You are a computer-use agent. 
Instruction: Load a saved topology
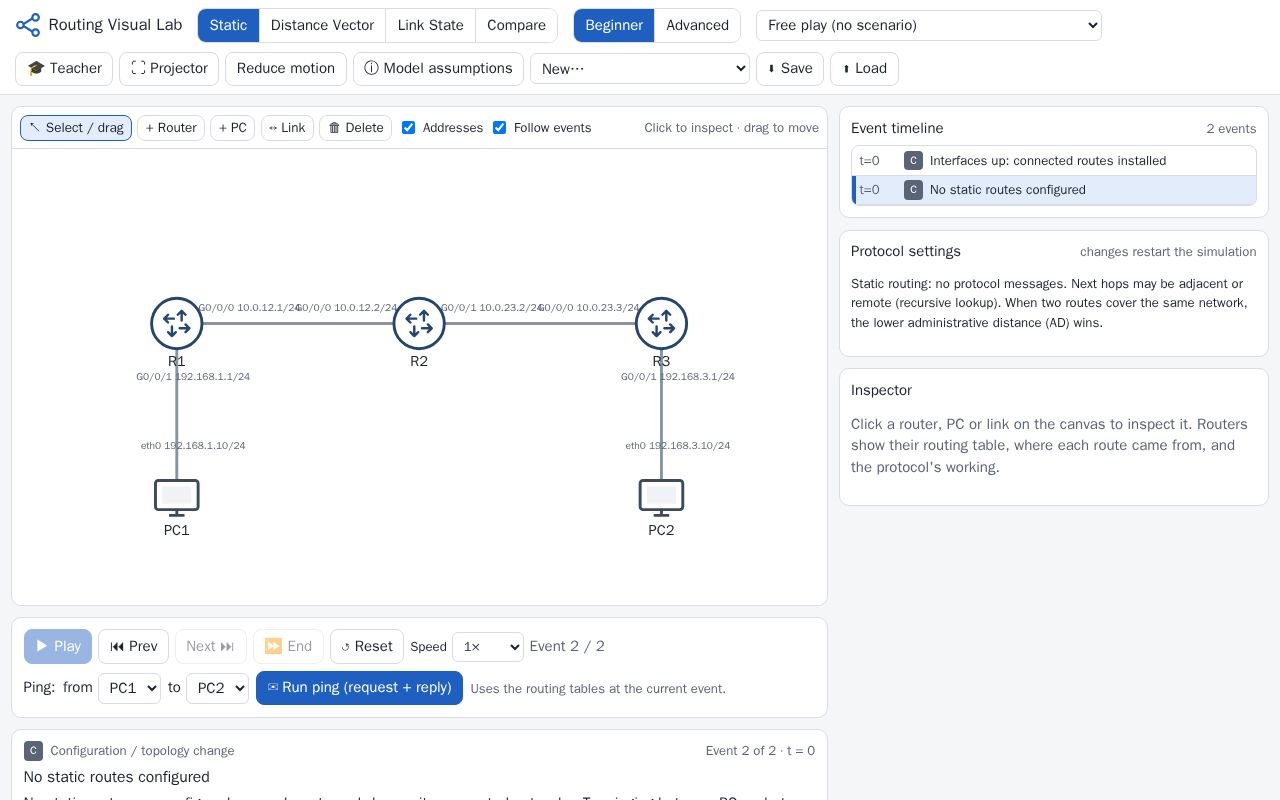[x=864, y=69]
